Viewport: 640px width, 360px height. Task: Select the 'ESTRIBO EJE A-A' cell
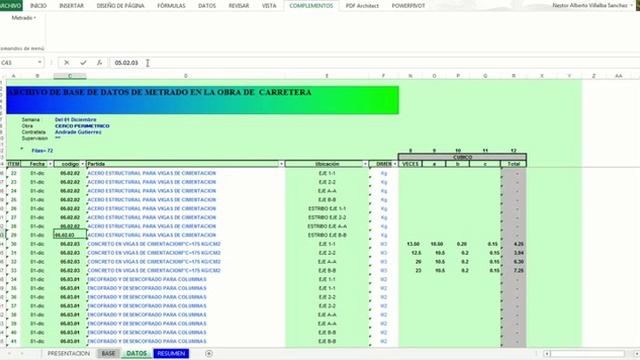[x=327, y=226]
